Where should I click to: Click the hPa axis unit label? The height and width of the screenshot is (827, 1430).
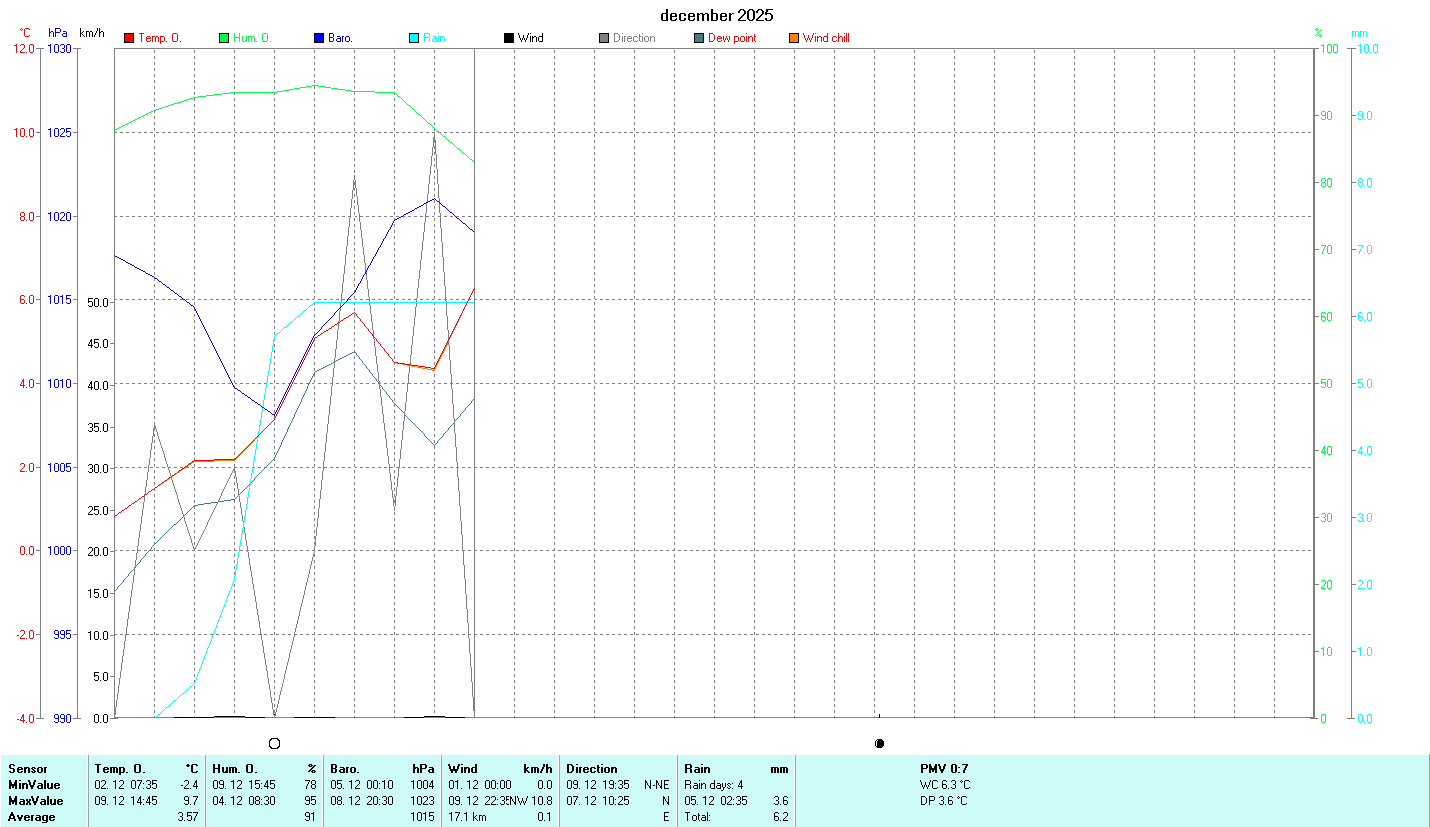[57, 33]
